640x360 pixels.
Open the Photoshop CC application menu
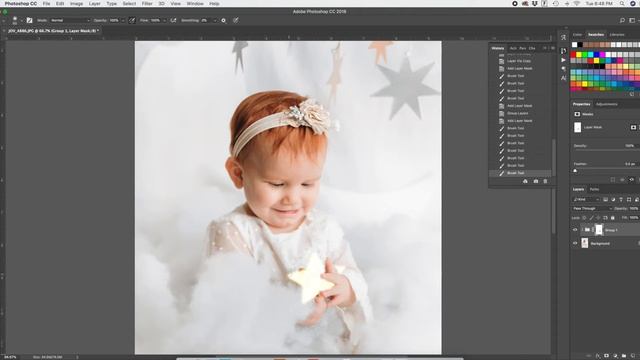coord(20,4)
